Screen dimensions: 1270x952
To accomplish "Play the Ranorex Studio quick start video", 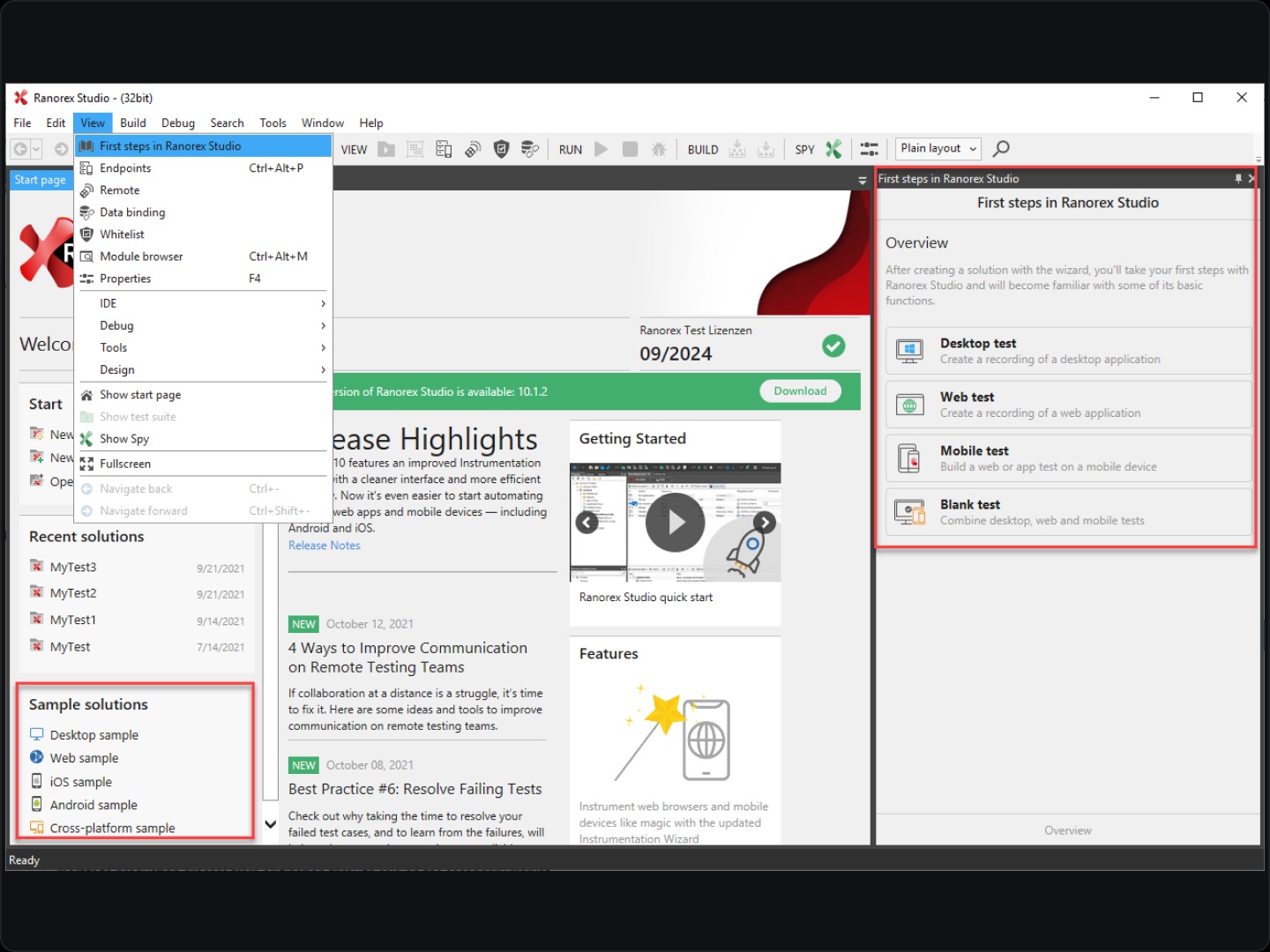I will (x=675, y=523).
